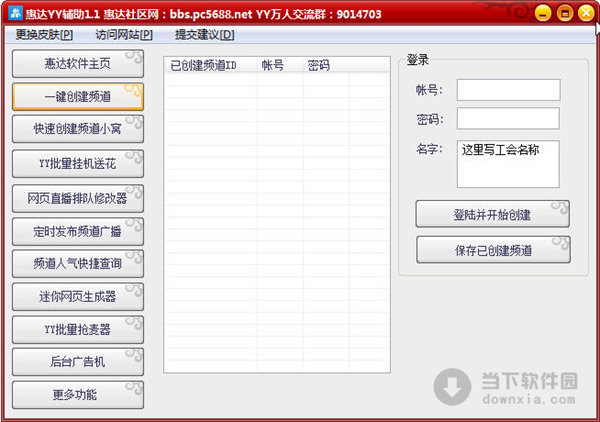The image size is (600, 422).
Task: Open YY批量抢麦器 tool
Action: click(x=78, y=329)
